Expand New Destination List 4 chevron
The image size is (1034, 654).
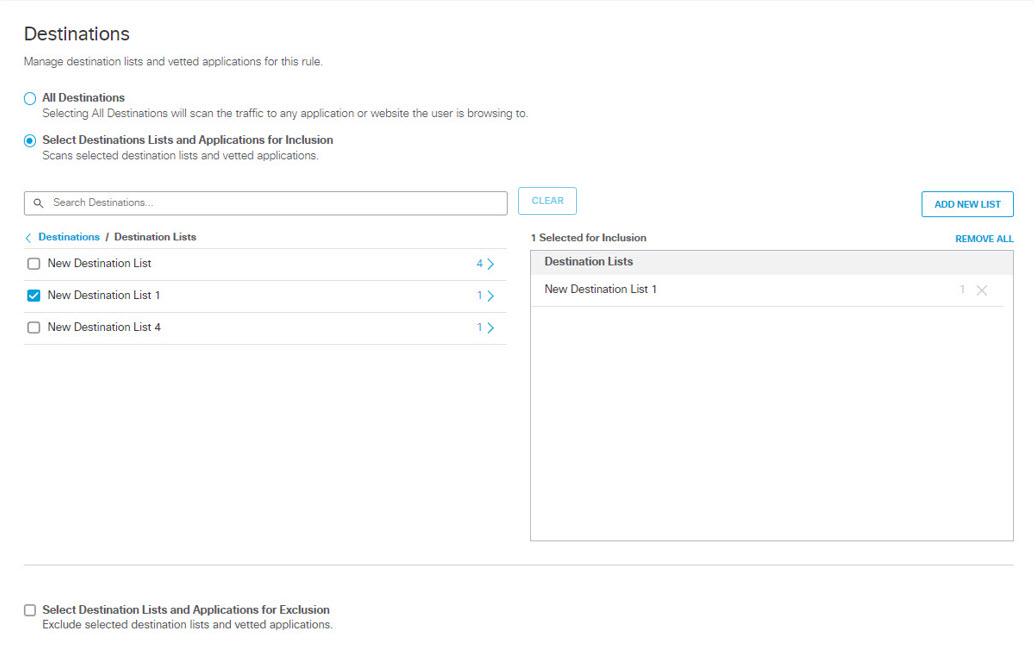pos(491,328)
